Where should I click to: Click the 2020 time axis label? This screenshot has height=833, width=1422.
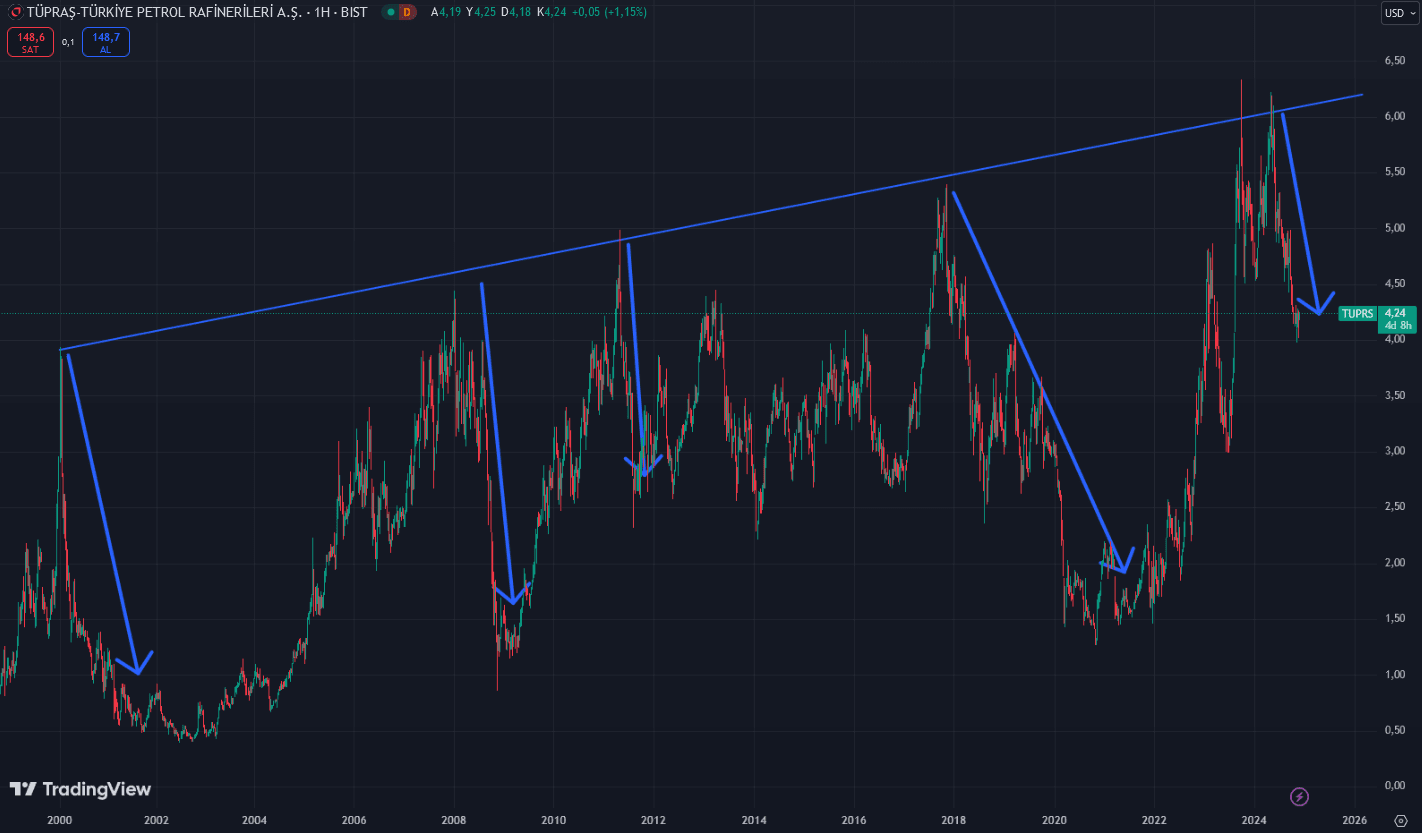pos(1055,818)
